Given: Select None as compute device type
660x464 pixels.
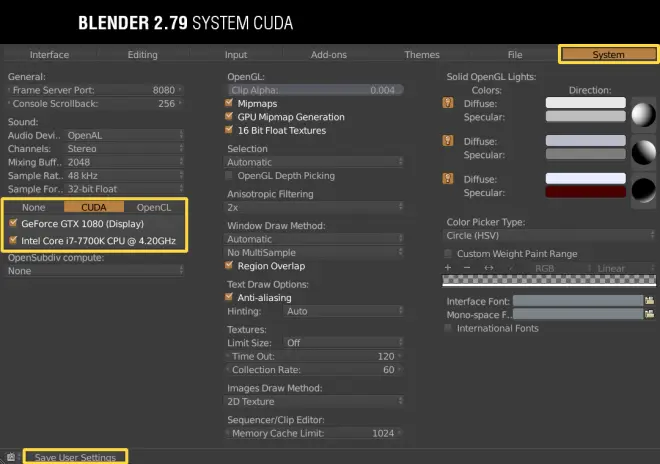Looking at the screenshot, I should [34, 207].
